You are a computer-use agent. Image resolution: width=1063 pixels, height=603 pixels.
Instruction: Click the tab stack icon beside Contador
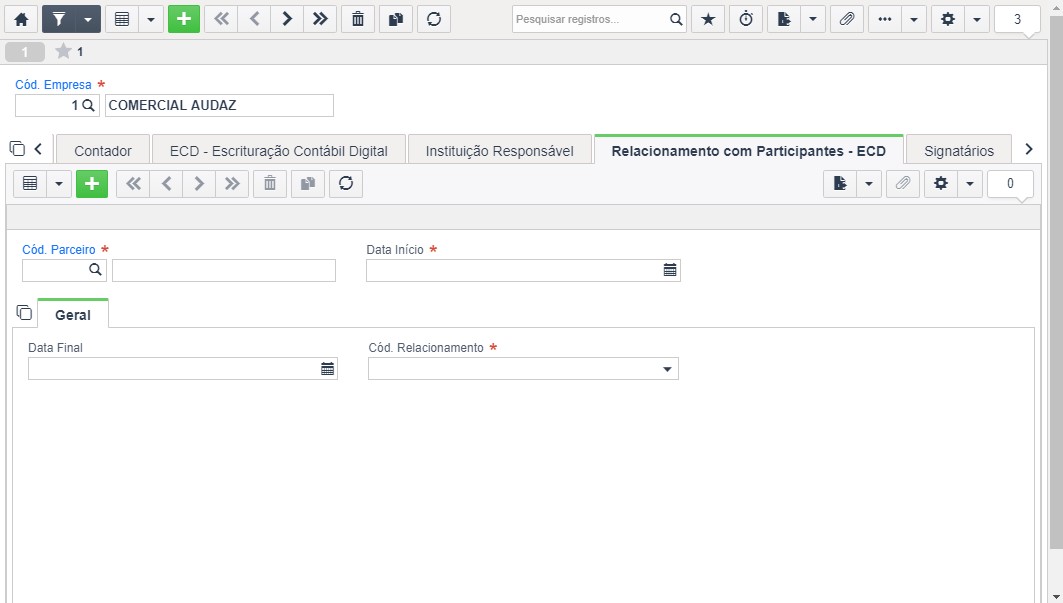pos(18,148)
